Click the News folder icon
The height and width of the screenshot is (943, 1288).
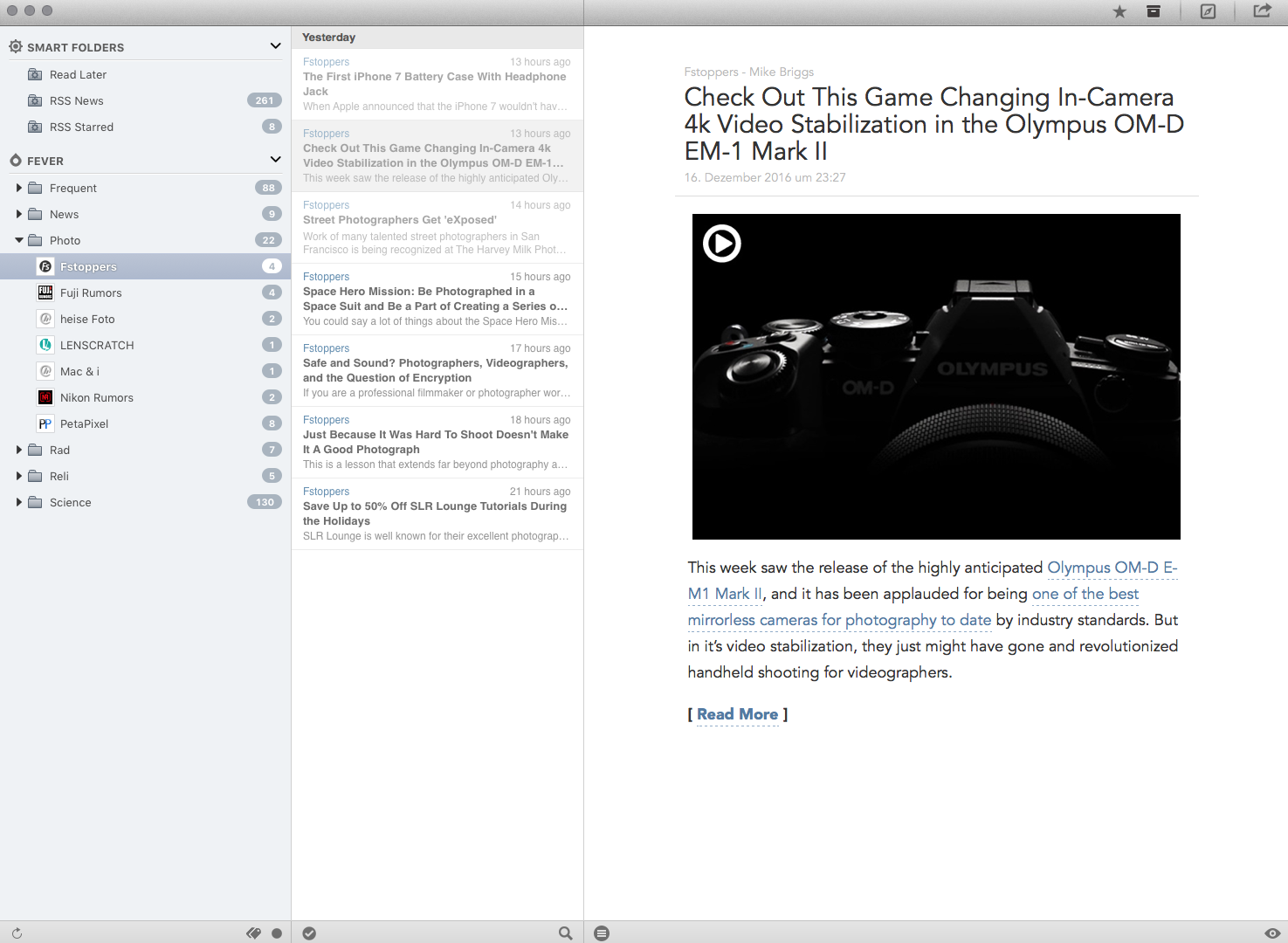pyautogui.click(x=35, y=214)
